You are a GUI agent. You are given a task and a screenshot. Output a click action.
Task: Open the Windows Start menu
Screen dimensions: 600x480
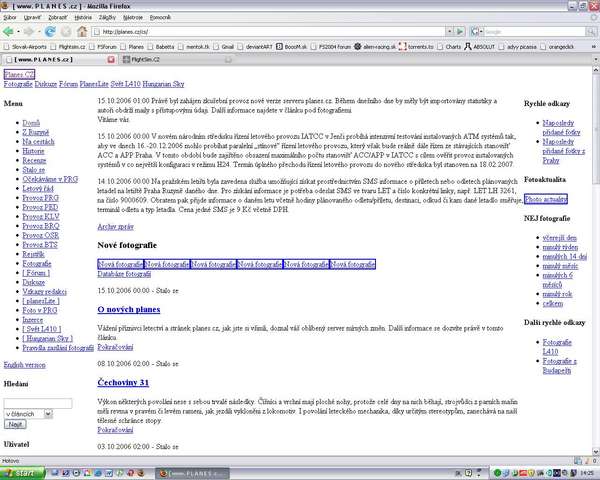tap(22, 473)
